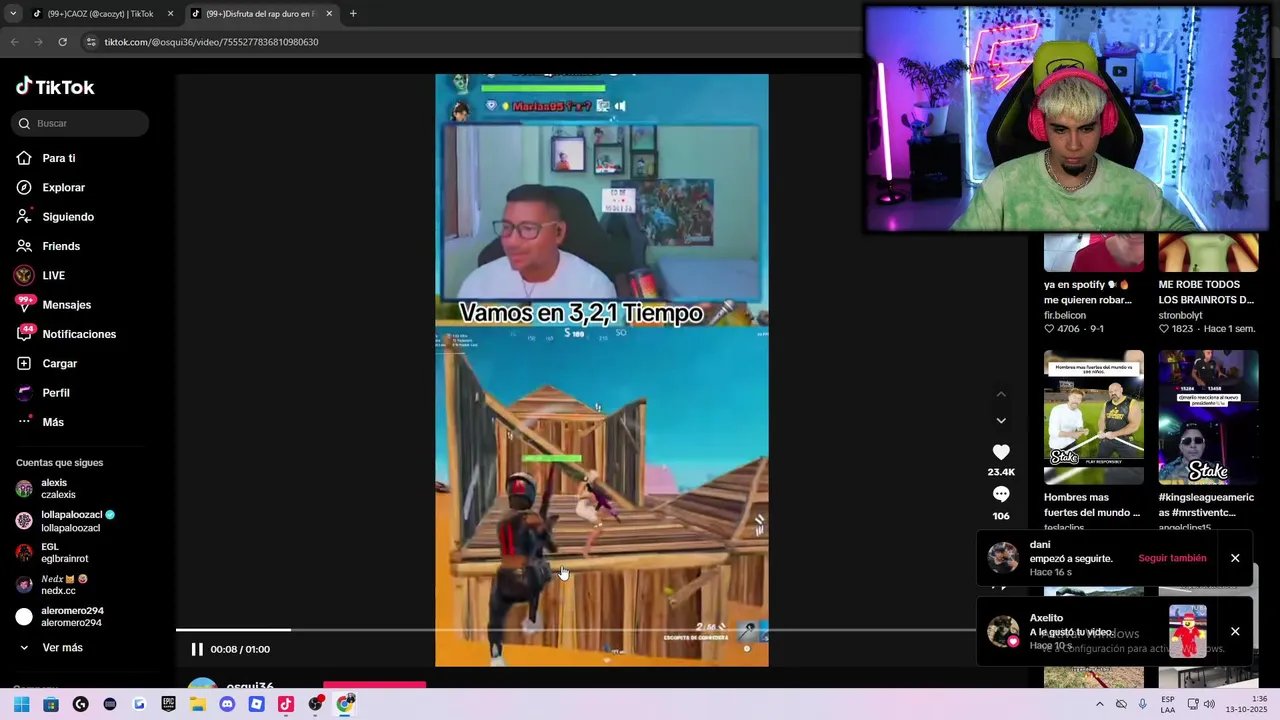Open followed account nedx.cc
This screenshot has height=720, width=1280.
click(51, 585)
